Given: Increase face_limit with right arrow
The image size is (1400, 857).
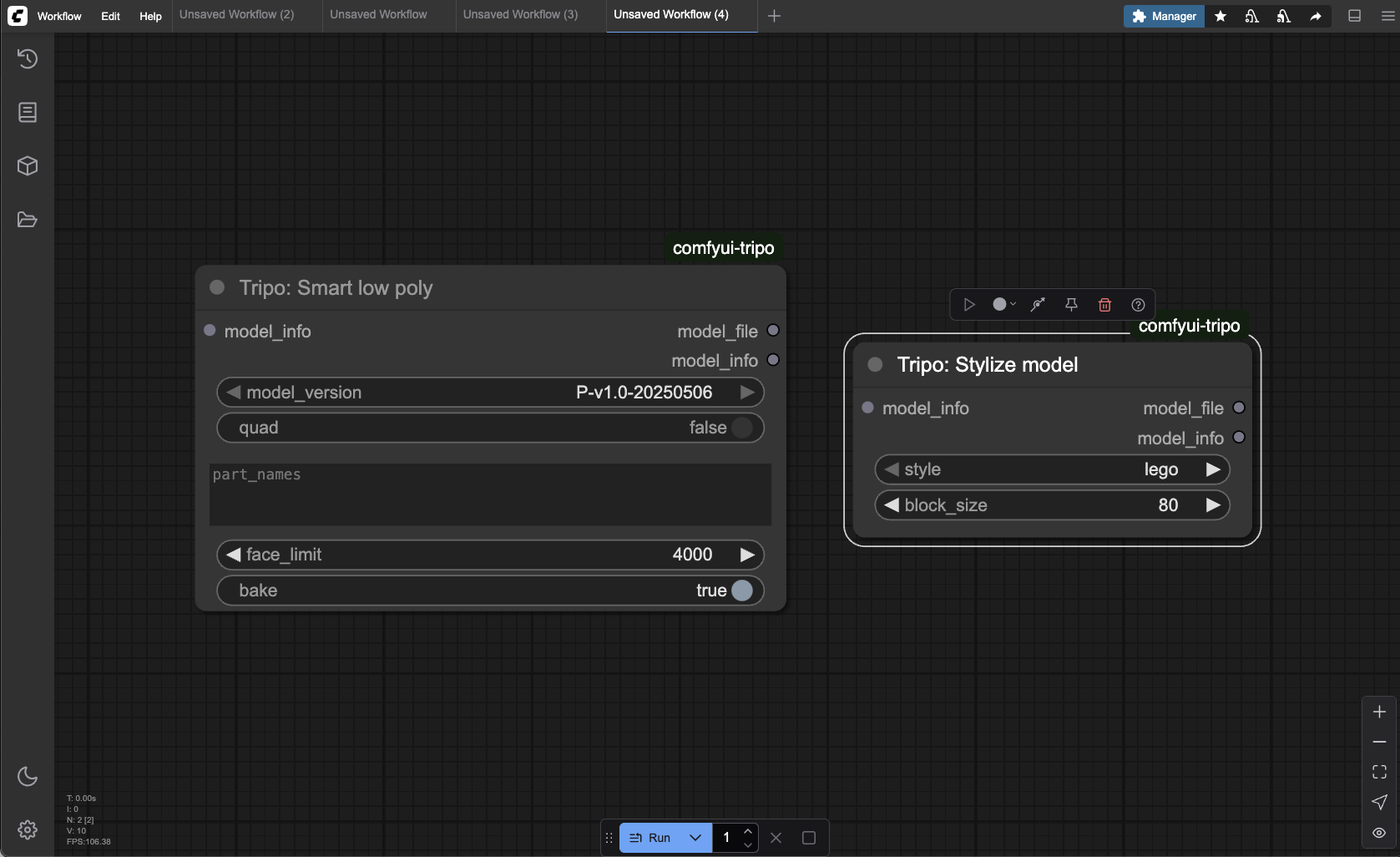Looking at the screenshot, I should click(747, 555).
